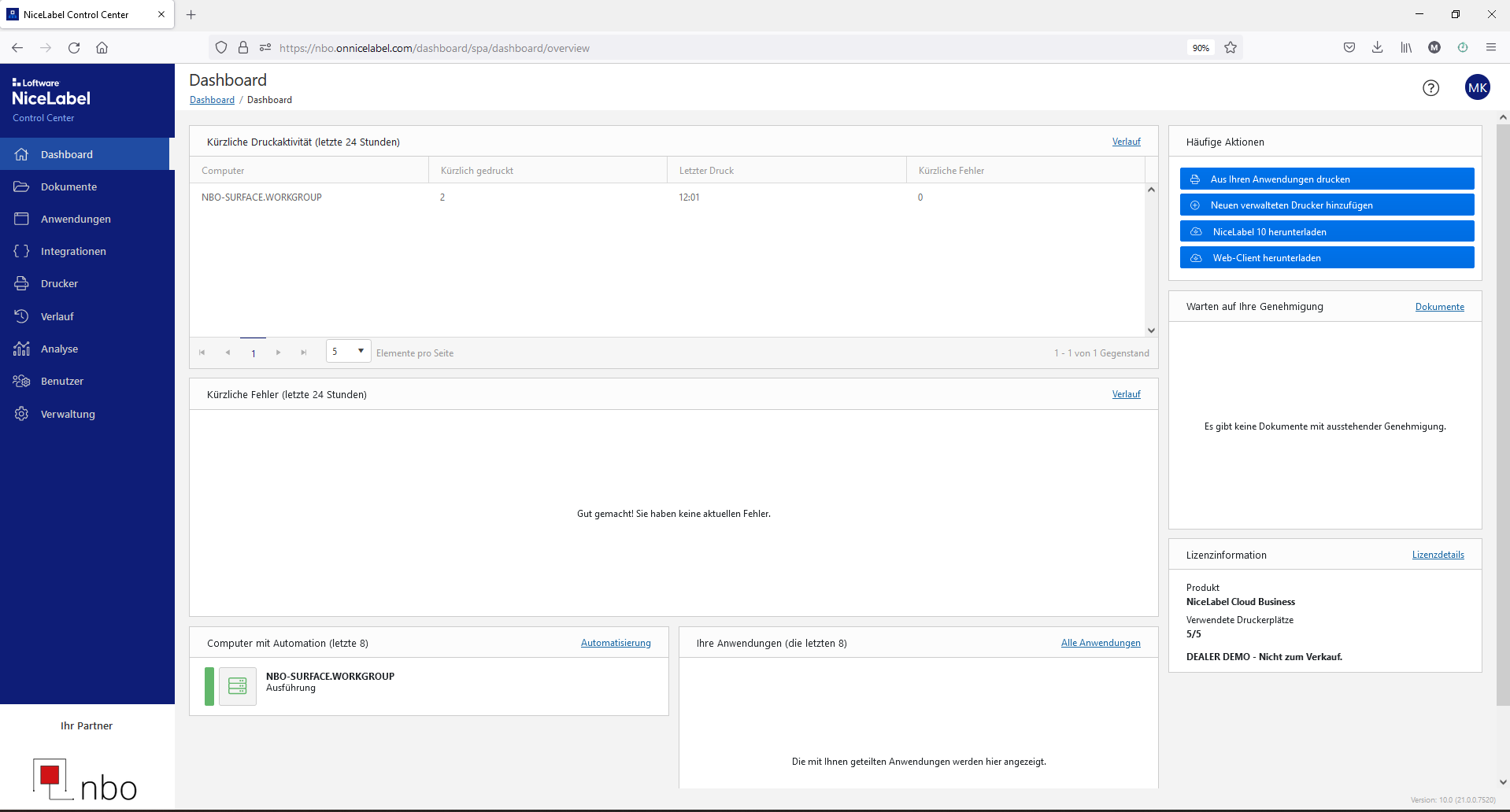Screen dimensions: 1510x812
Task: Open the items per page dropdown
Action: coord(348,351)
